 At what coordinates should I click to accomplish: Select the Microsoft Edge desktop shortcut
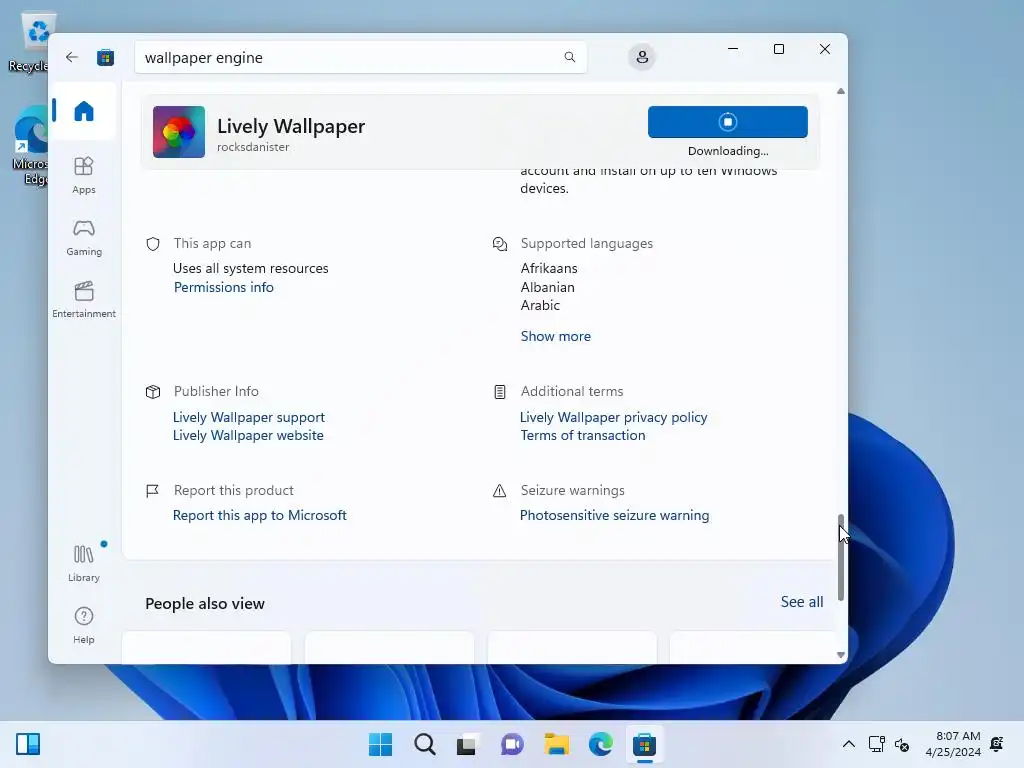(x=29, y=147)
